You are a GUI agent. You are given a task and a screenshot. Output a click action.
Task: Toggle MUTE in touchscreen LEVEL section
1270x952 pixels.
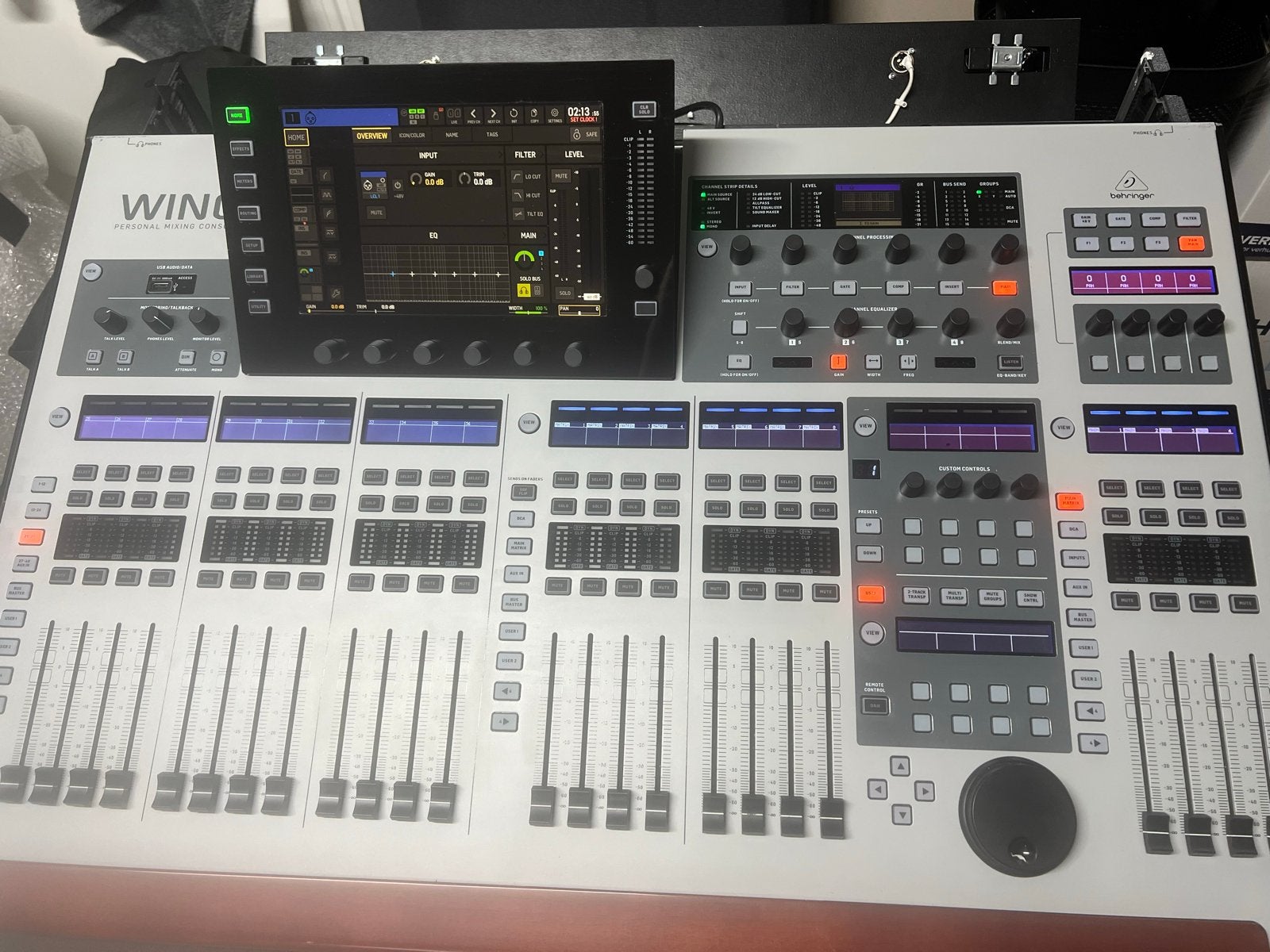(561, 176)
